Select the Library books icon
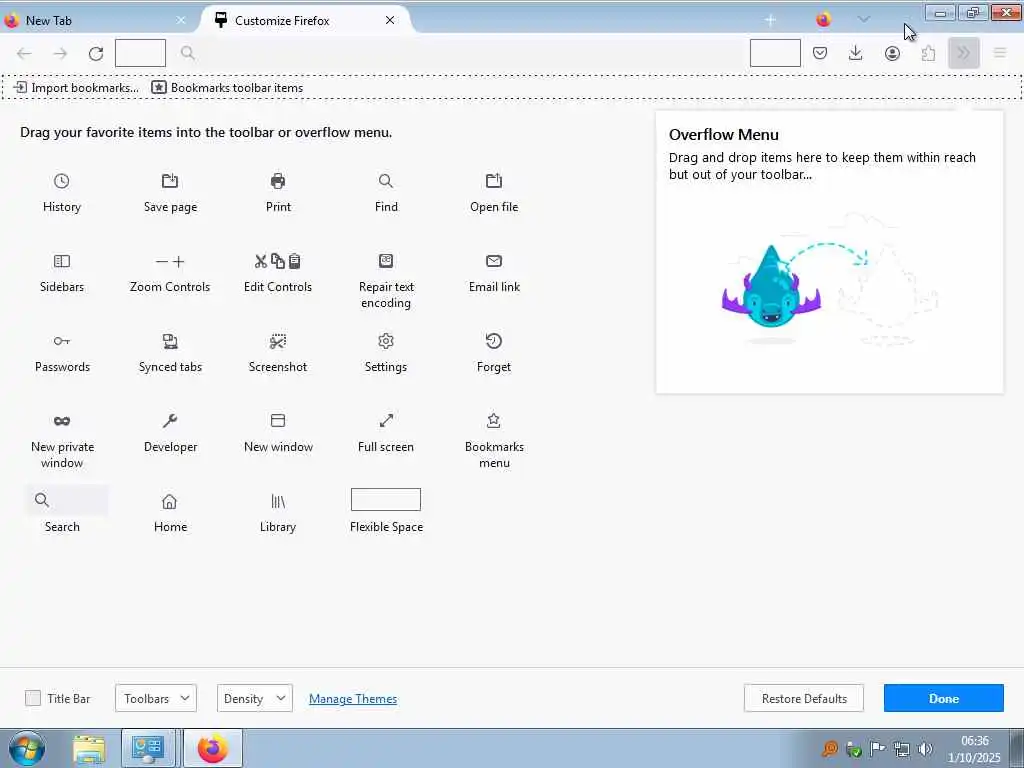Viewport: 1024px width, 768px height. tap(278, 502)
